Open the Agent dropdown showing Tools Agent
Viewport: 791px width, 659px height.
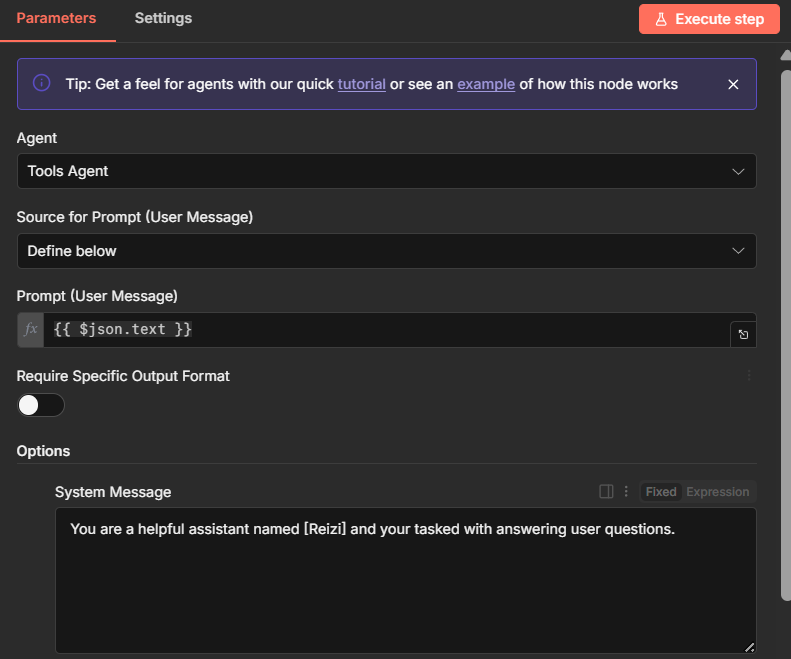point(387,171)
